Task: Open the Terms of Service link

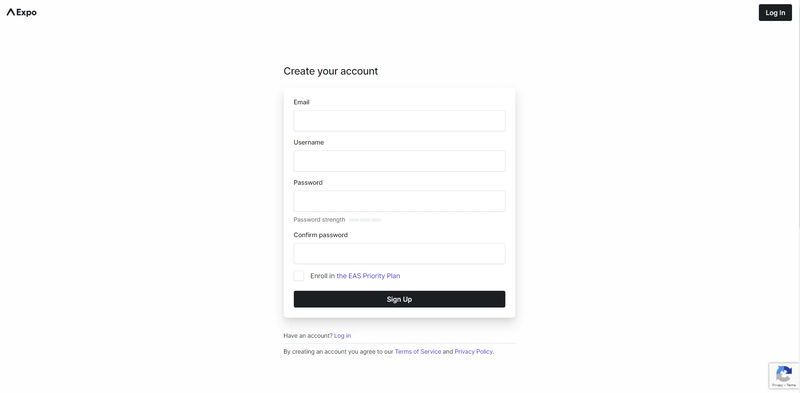Action: tap(418, 352)
